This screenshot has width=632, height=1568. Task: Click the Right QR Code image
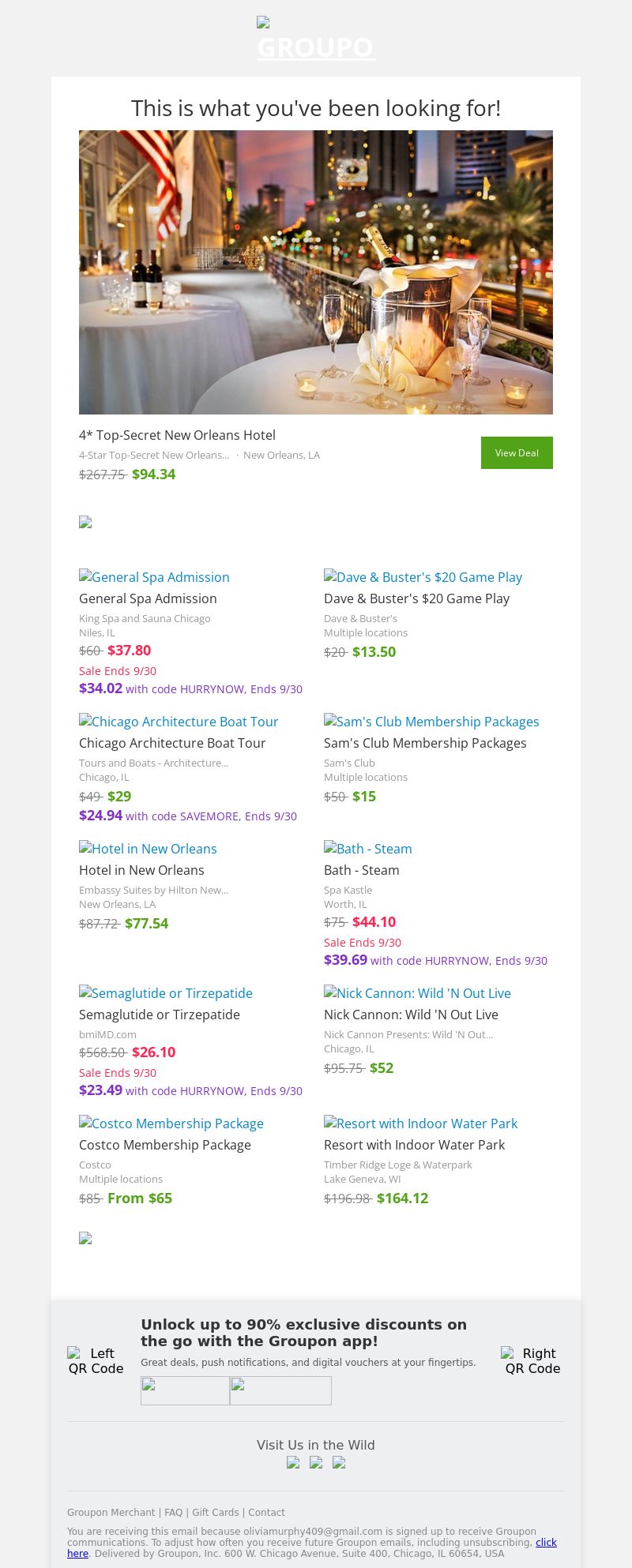(532, 1360)
